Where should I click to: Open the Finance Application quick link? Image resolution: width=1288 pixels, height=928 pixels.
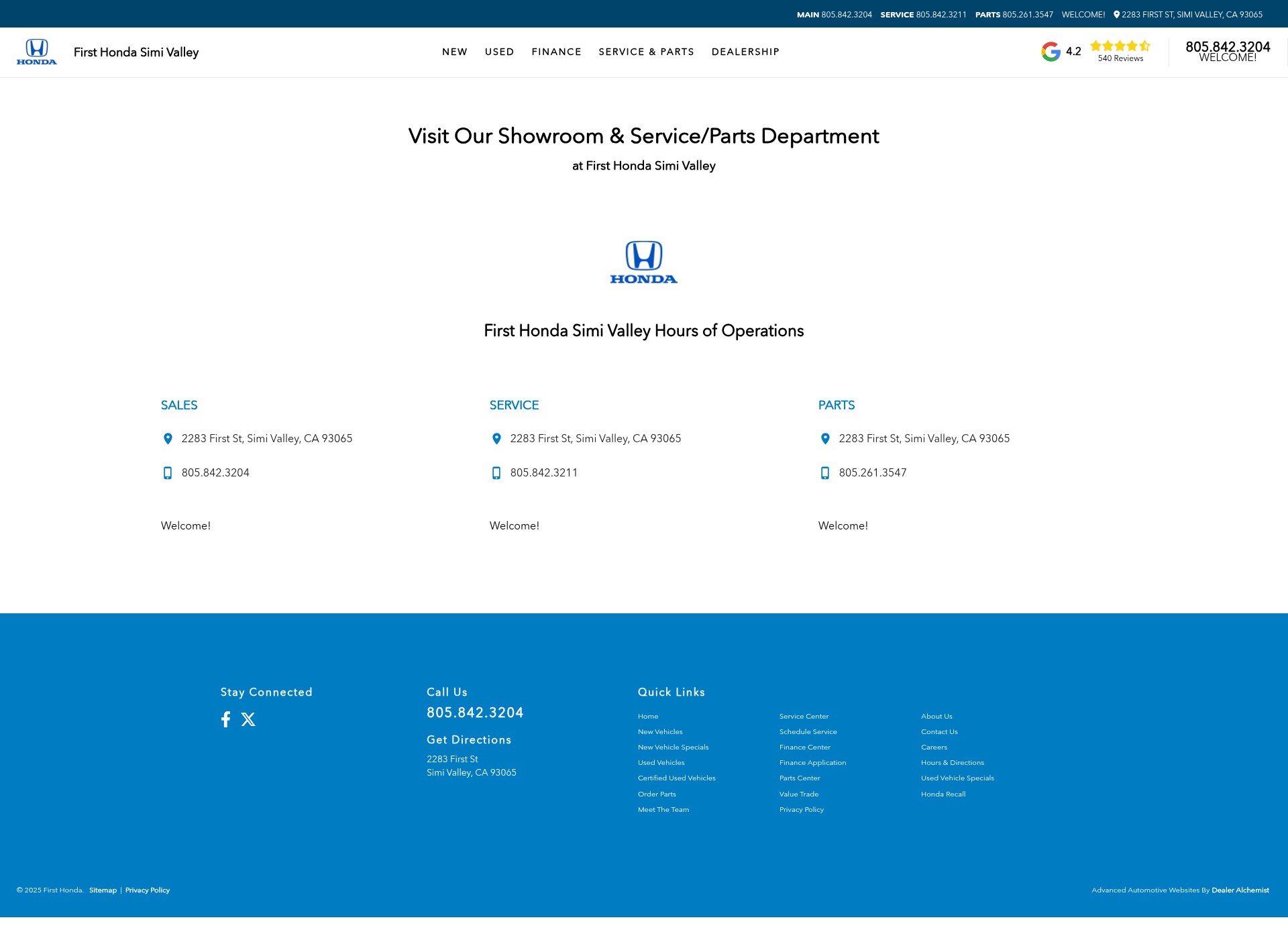812,763
